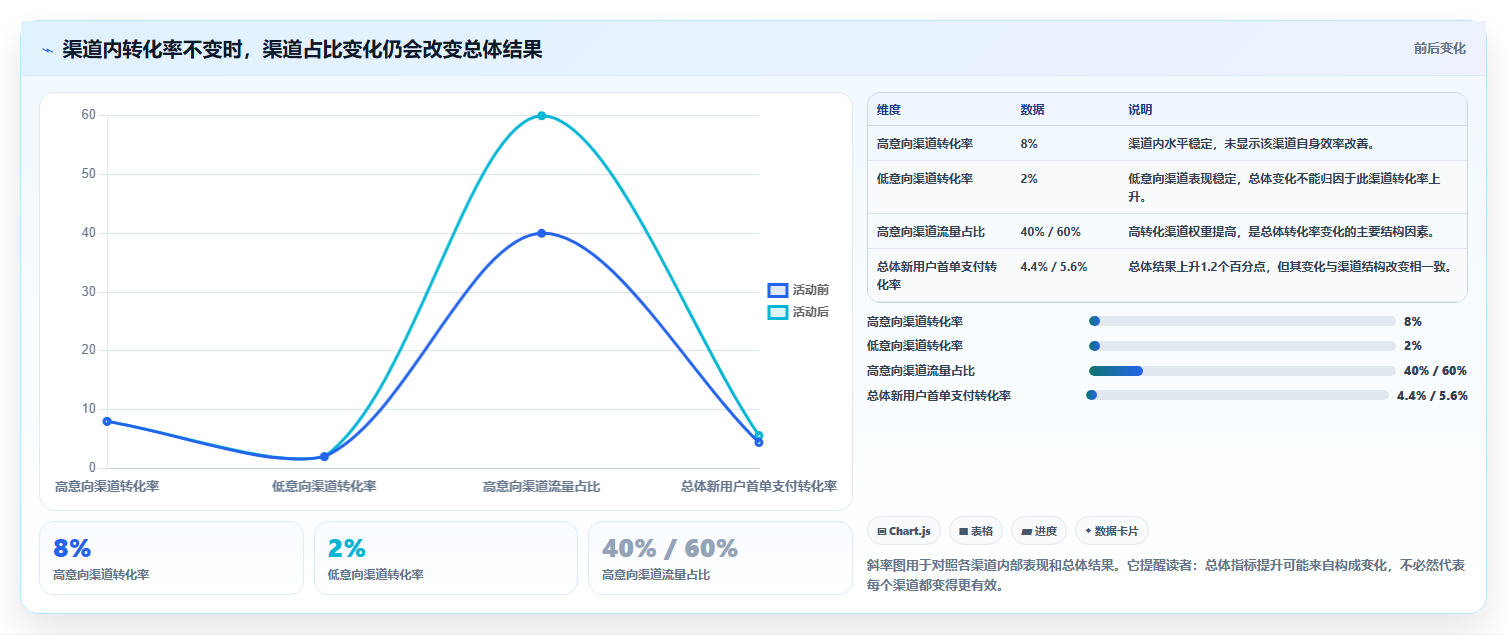Click the 斜率图 description paragraph
Image resolution: width=1507 pixels, height=635 pixels.
(1167, 575)
